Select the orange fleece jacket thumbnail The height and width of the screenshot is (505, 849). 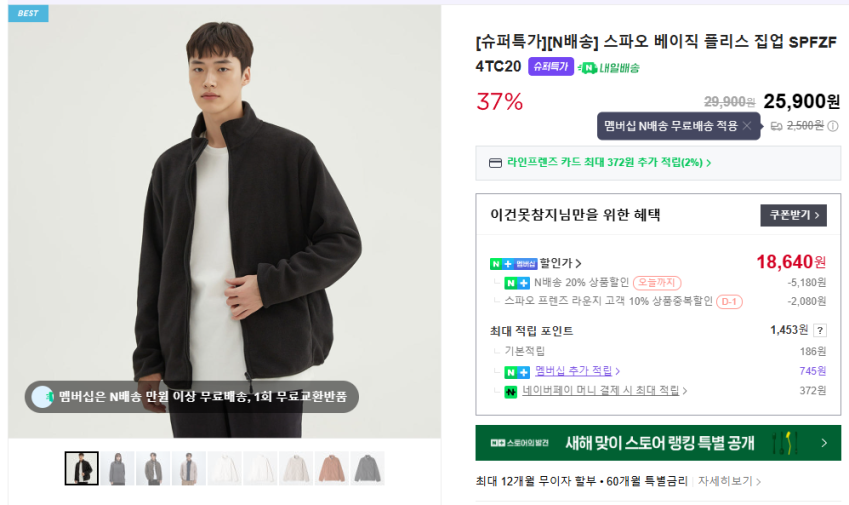pos(333,468)
